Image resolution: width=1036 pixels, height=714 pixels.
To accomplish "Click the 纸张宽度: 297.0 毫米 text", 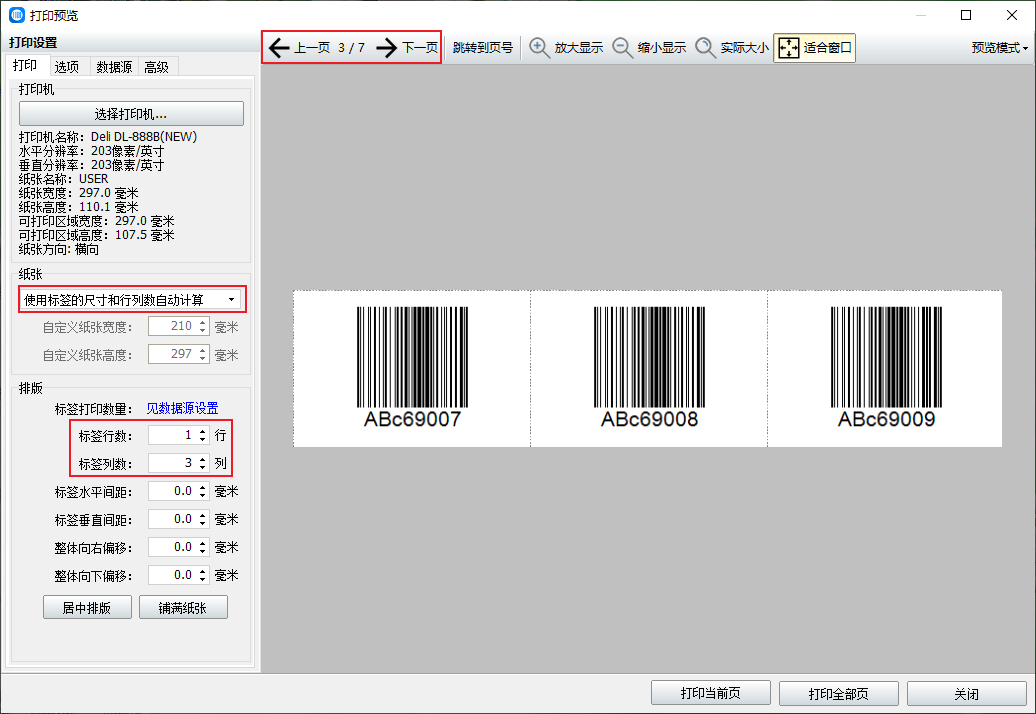I will [x=79, y=193].
